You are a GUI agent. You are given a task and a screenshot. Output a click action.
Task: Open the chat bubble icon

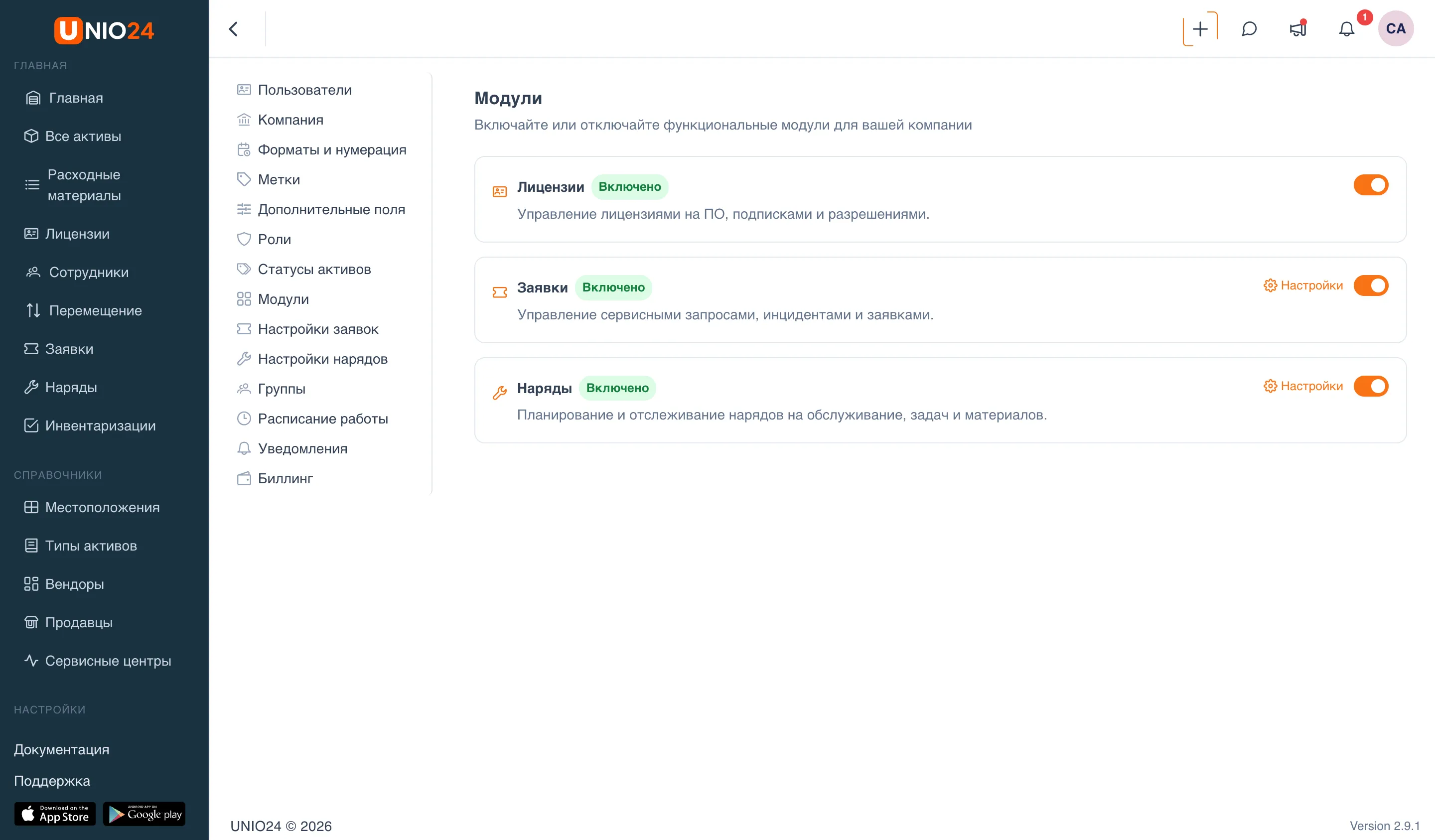pos(1249,29)
